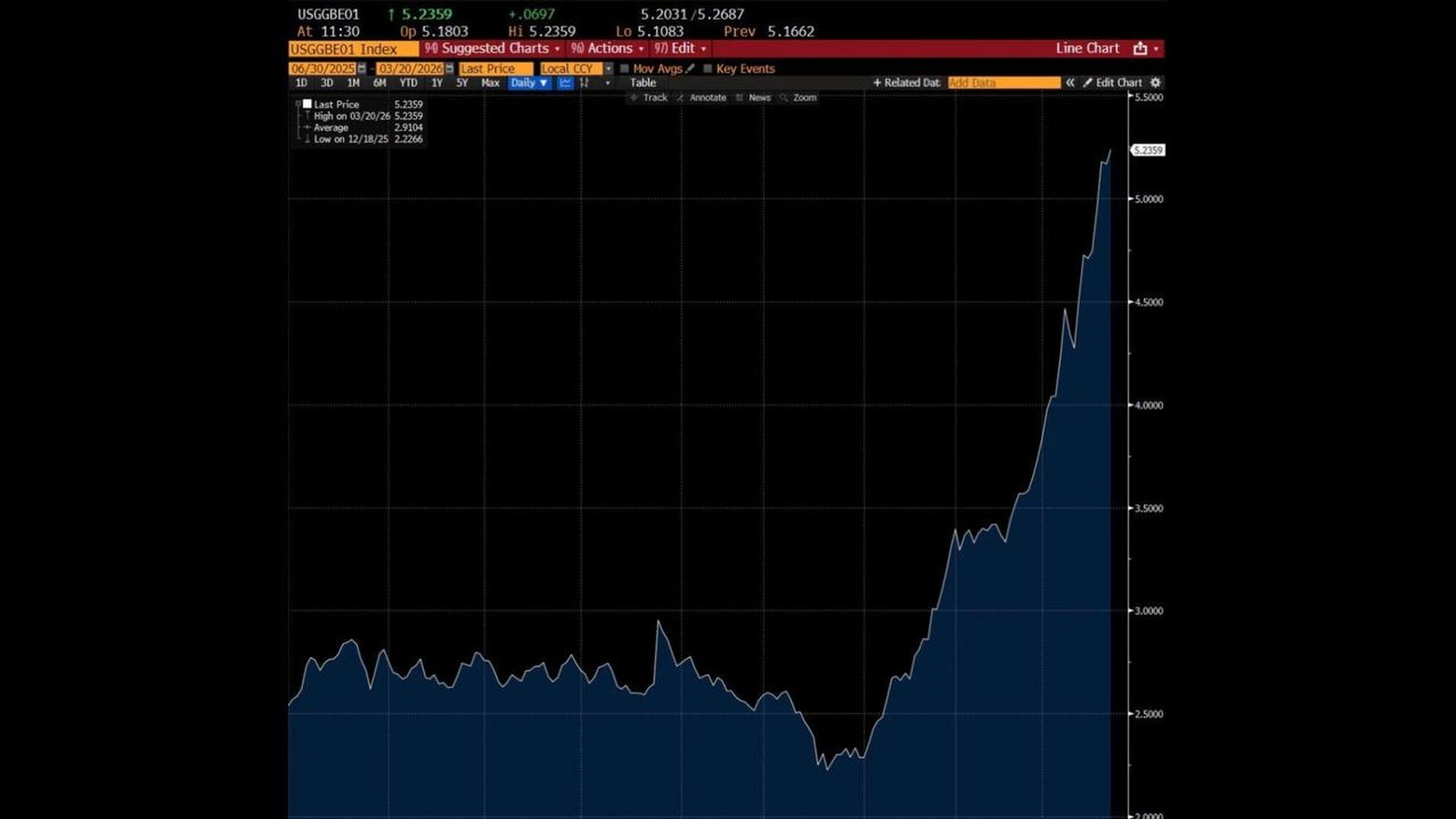
Task: Click the Mov Avgs pencil edit icon
Action: pos(691,68)
